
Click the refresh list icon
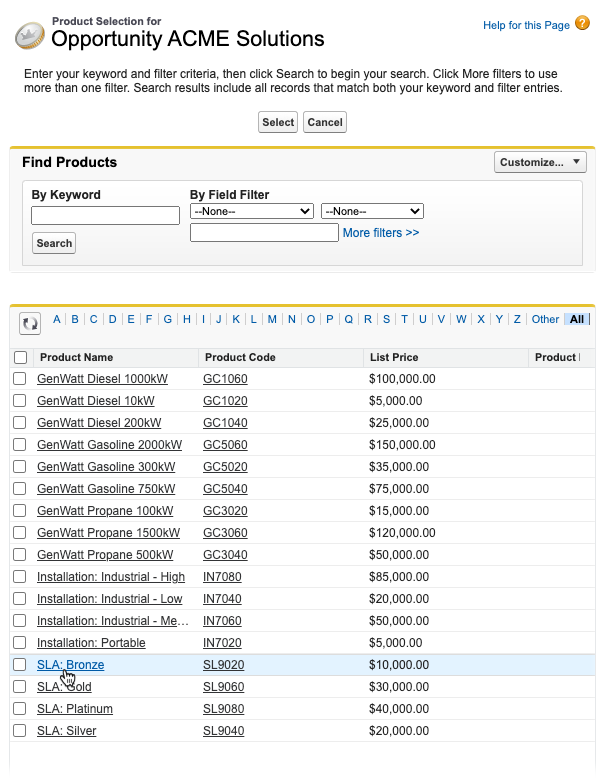[x=30, y=323]
